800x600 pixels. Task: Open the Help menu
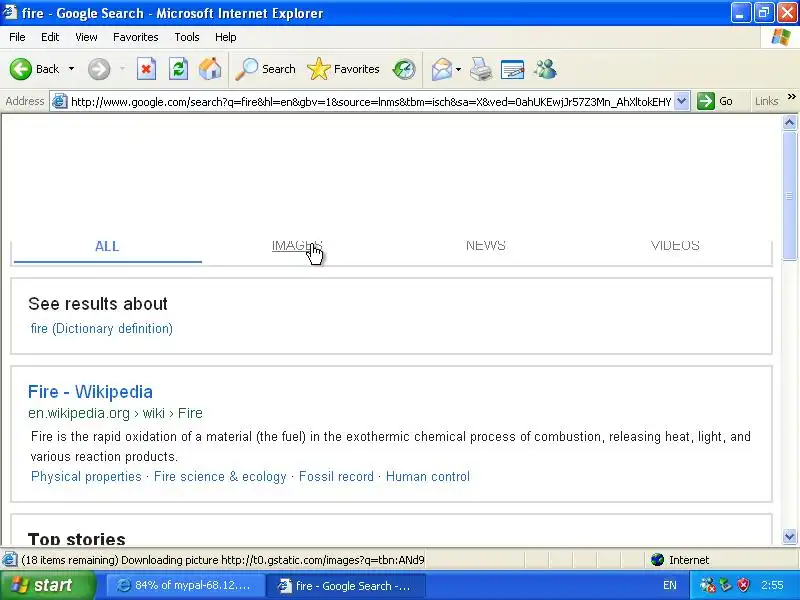(x=226, y=37)
